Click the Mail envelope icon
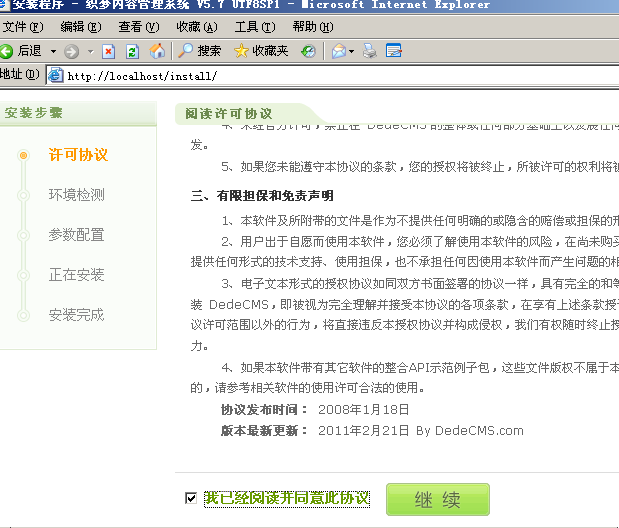The image size is (619, 528). tap(339, 51)
